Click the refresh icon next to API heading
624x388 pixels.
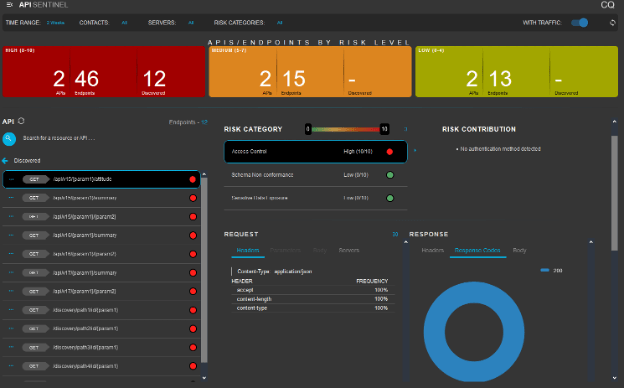pyautogui.click(x=21, y=121)
